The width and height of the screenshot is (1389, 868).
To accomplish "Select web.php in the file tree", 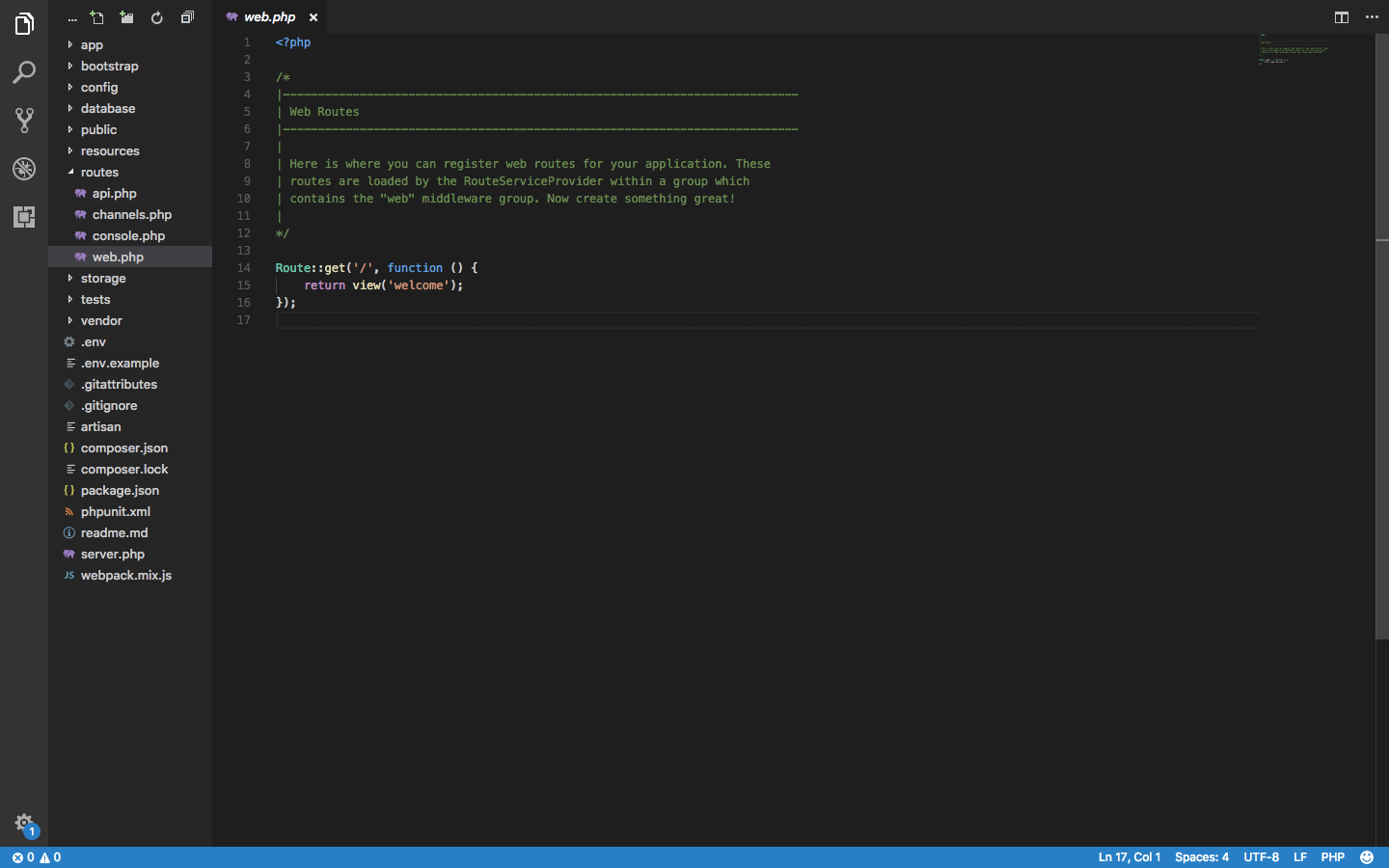I will click(130, 257).
